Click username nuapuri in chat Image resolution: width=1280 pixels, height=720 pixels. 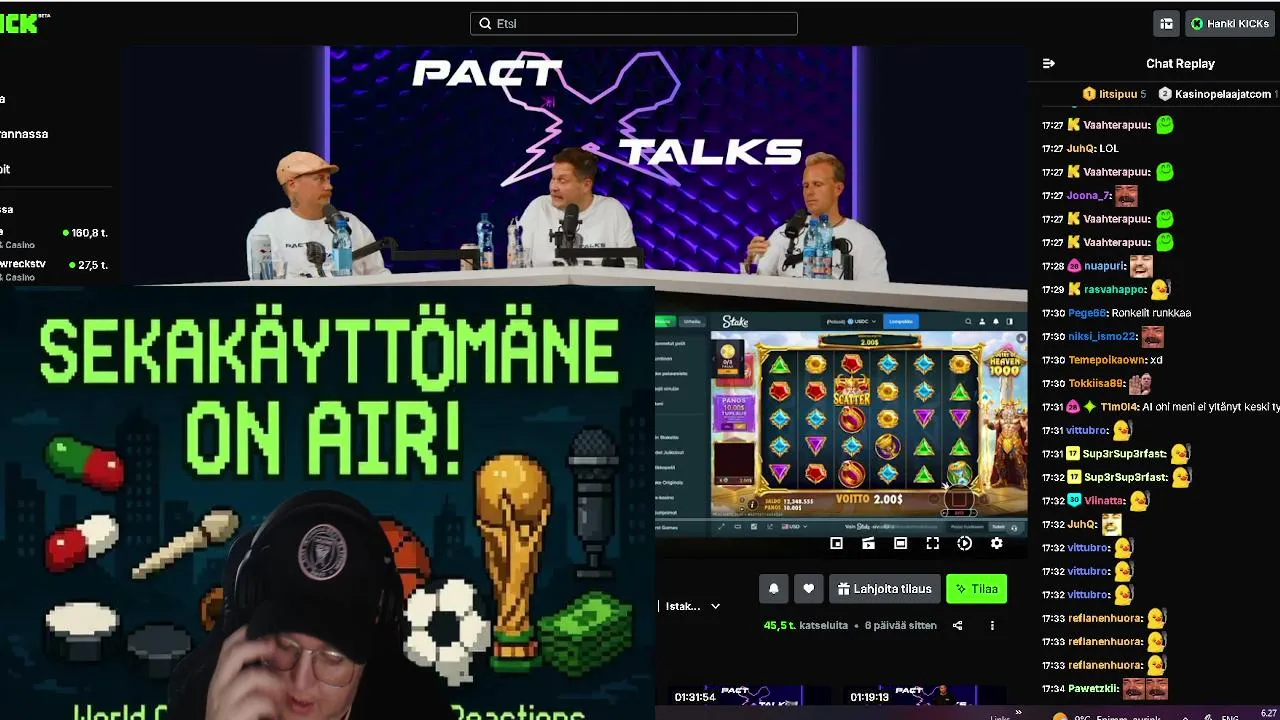coord(1105,266)
